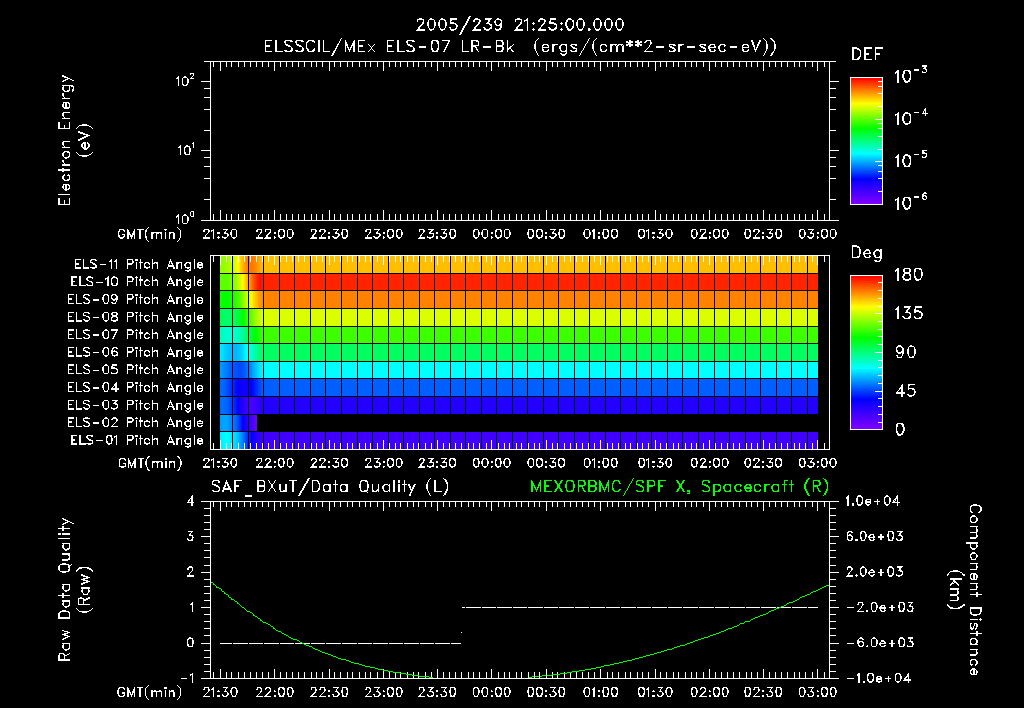Click the 90 degree scale label
The width and height of the screenshot is (1024, 708).
coord(906,352)
